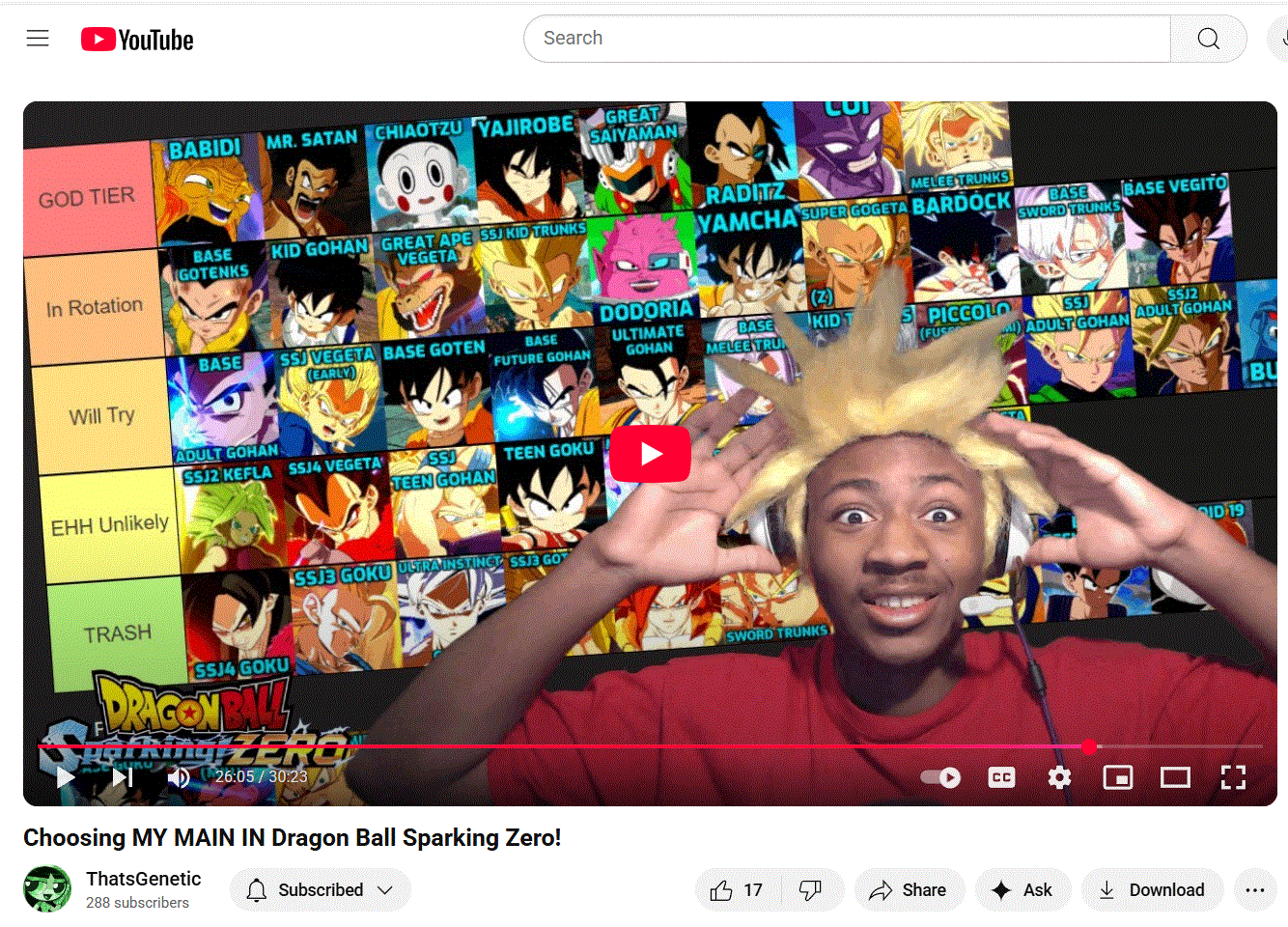1288x927 pixels.
Task: Download the video
Action: 1153,890
